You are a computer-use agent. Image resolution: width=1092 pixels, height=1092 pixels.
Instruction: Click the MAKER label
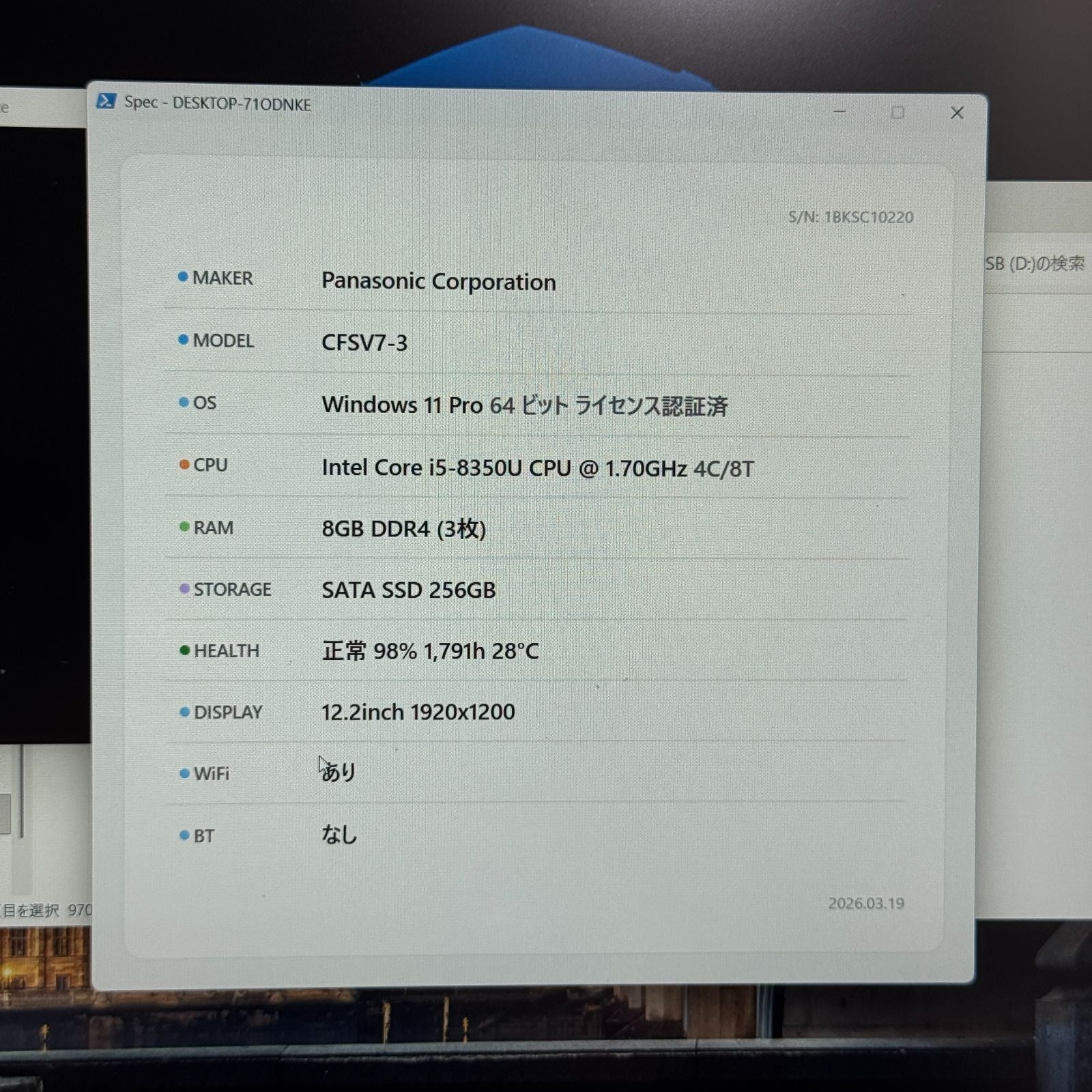(x=222, y=278)
